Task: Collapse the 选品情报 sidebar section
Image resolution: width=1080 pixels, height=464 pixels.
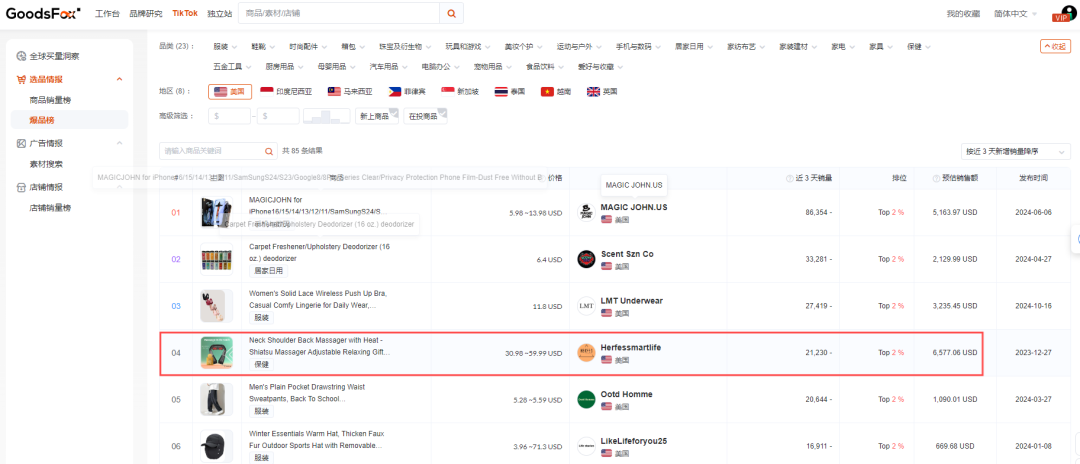Action: (119, 80)
